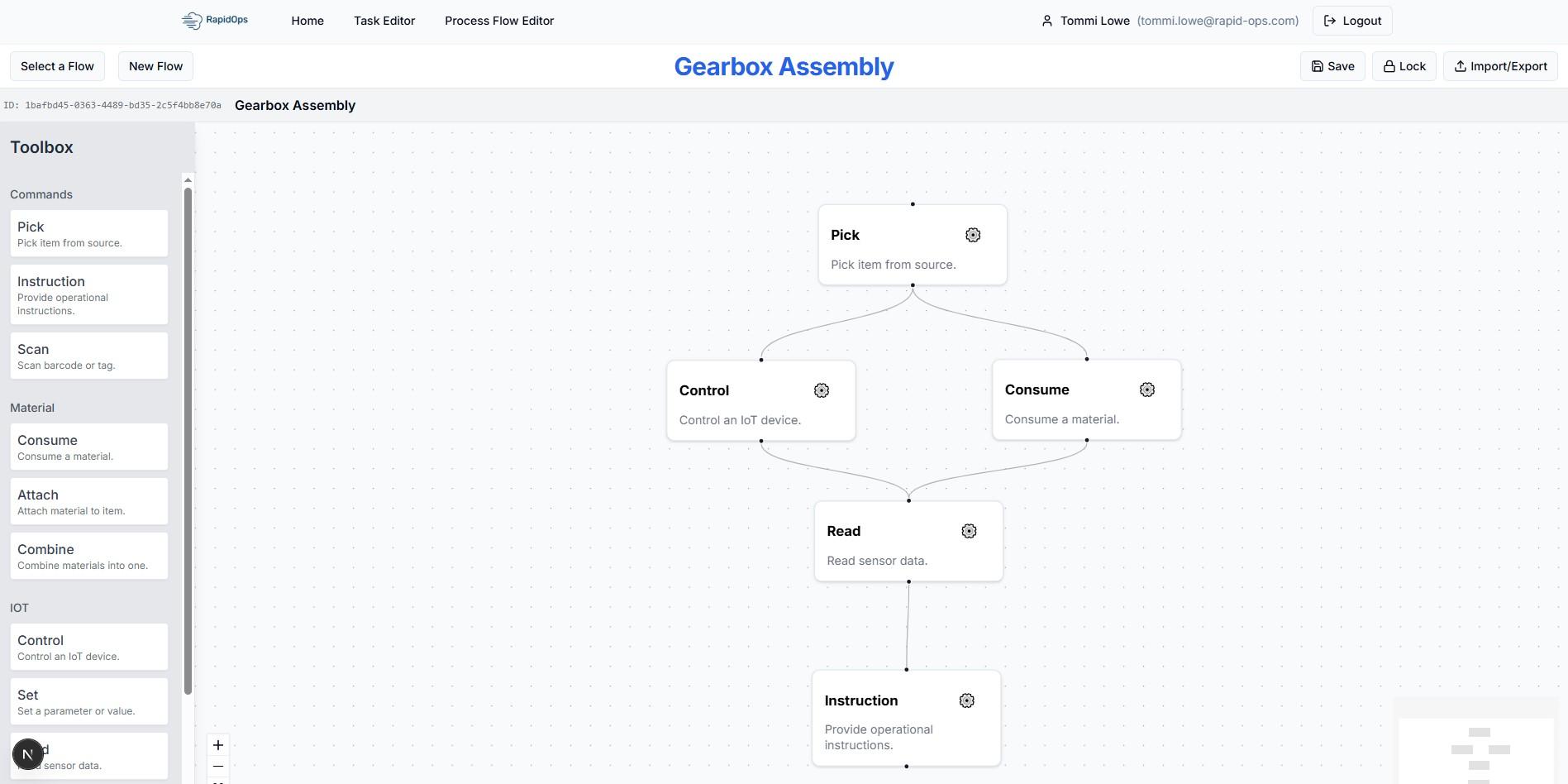Go to the Task Editor page
This screenshot has height=784, width=1568.
[384, 21]
